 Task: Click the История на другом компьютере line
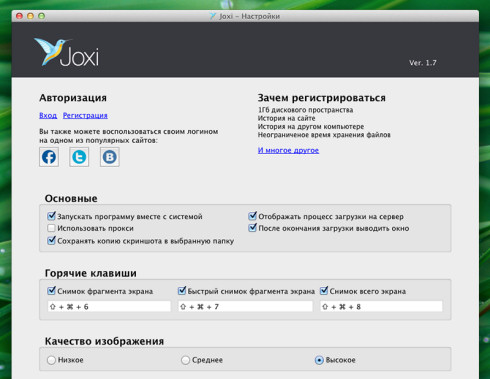click(311, 126)
